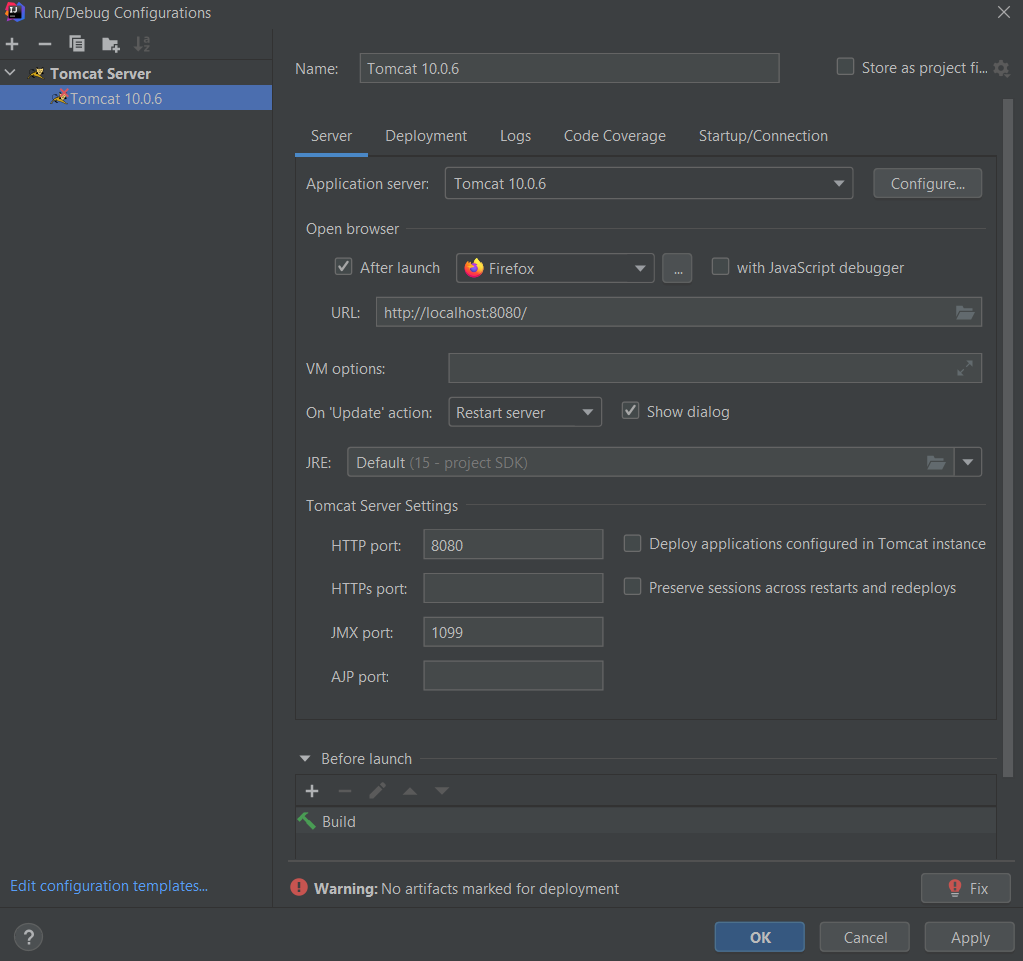Select Tomcat 10.0.6 in configuration tree
1023x961 pixels.
click(x=136, y=98)
